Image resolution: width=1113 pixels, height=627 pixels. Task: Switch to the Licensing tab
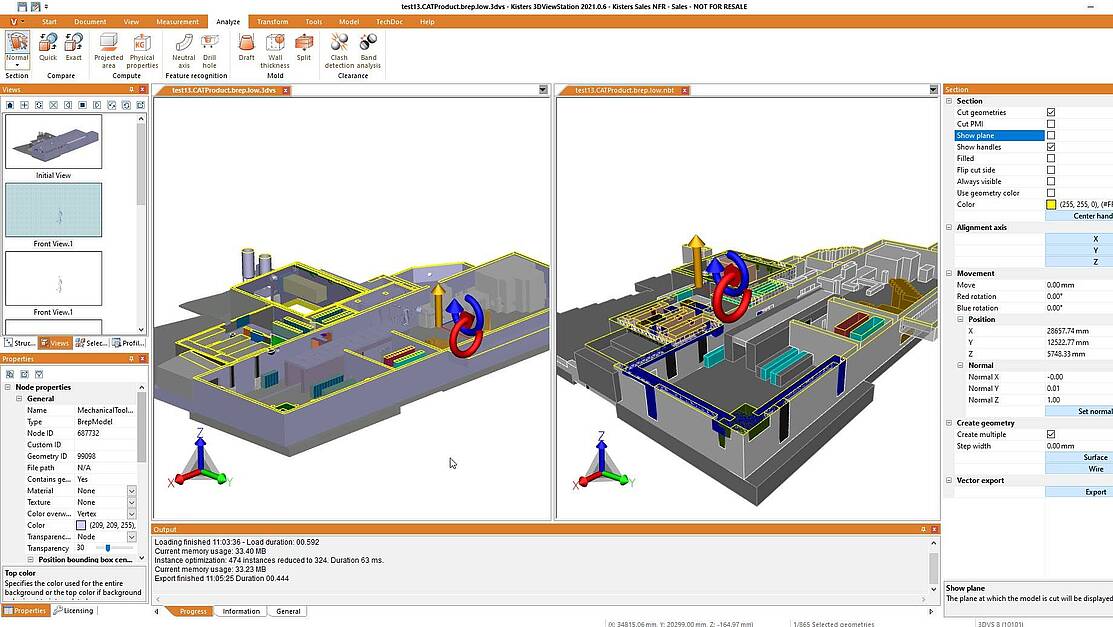(73, 610)
